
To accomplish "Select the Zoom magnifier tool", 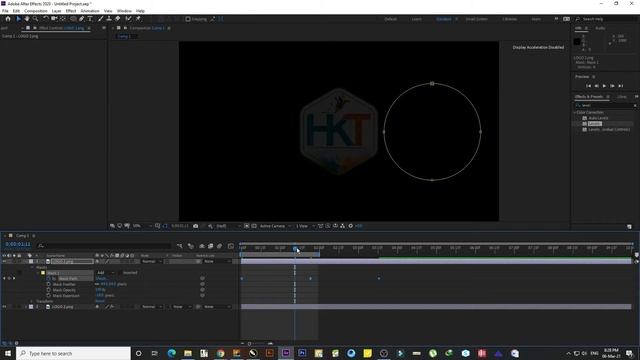I will click(36, 19).
